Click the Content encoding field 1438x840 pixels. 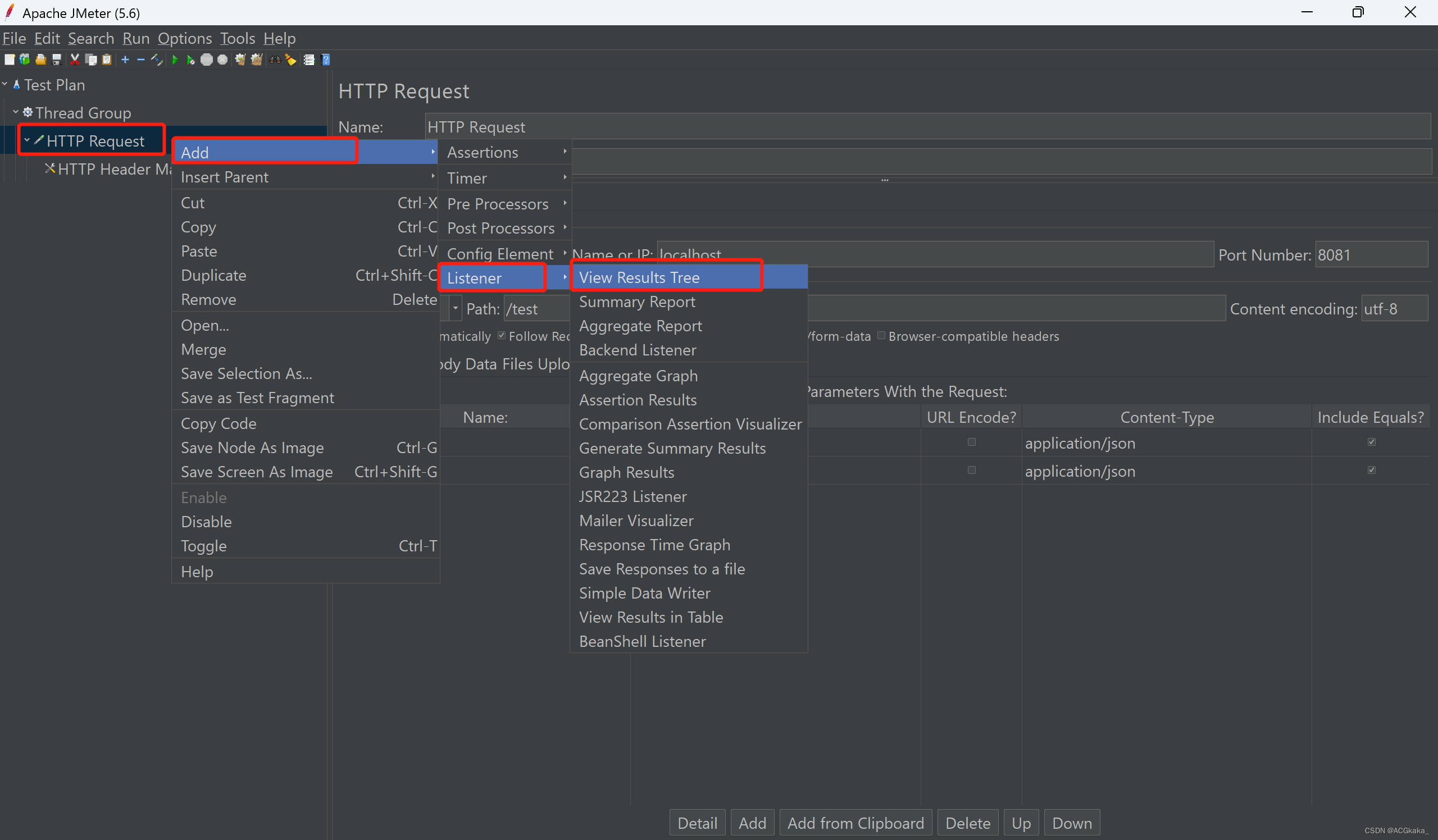coord(1394,308)
